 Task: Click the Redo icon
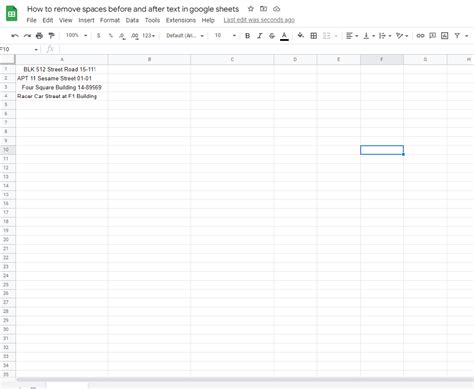click(27, 36)
